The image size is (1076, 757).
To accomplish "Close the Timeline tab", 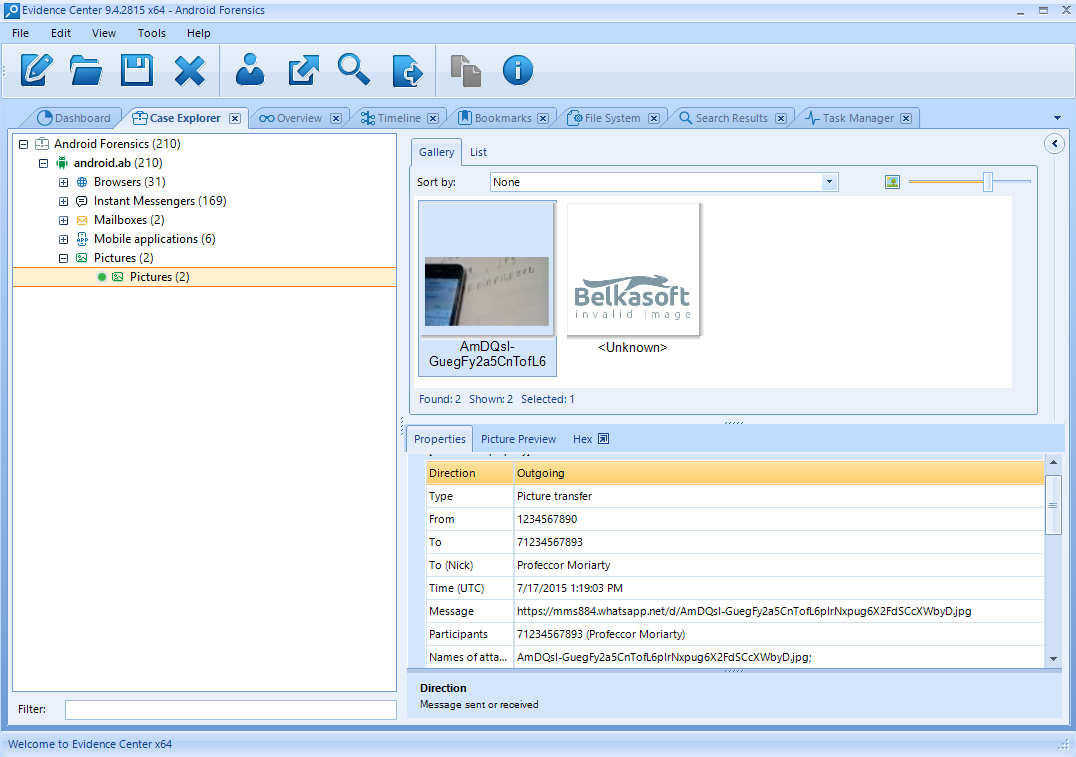I will coord(433,118).
